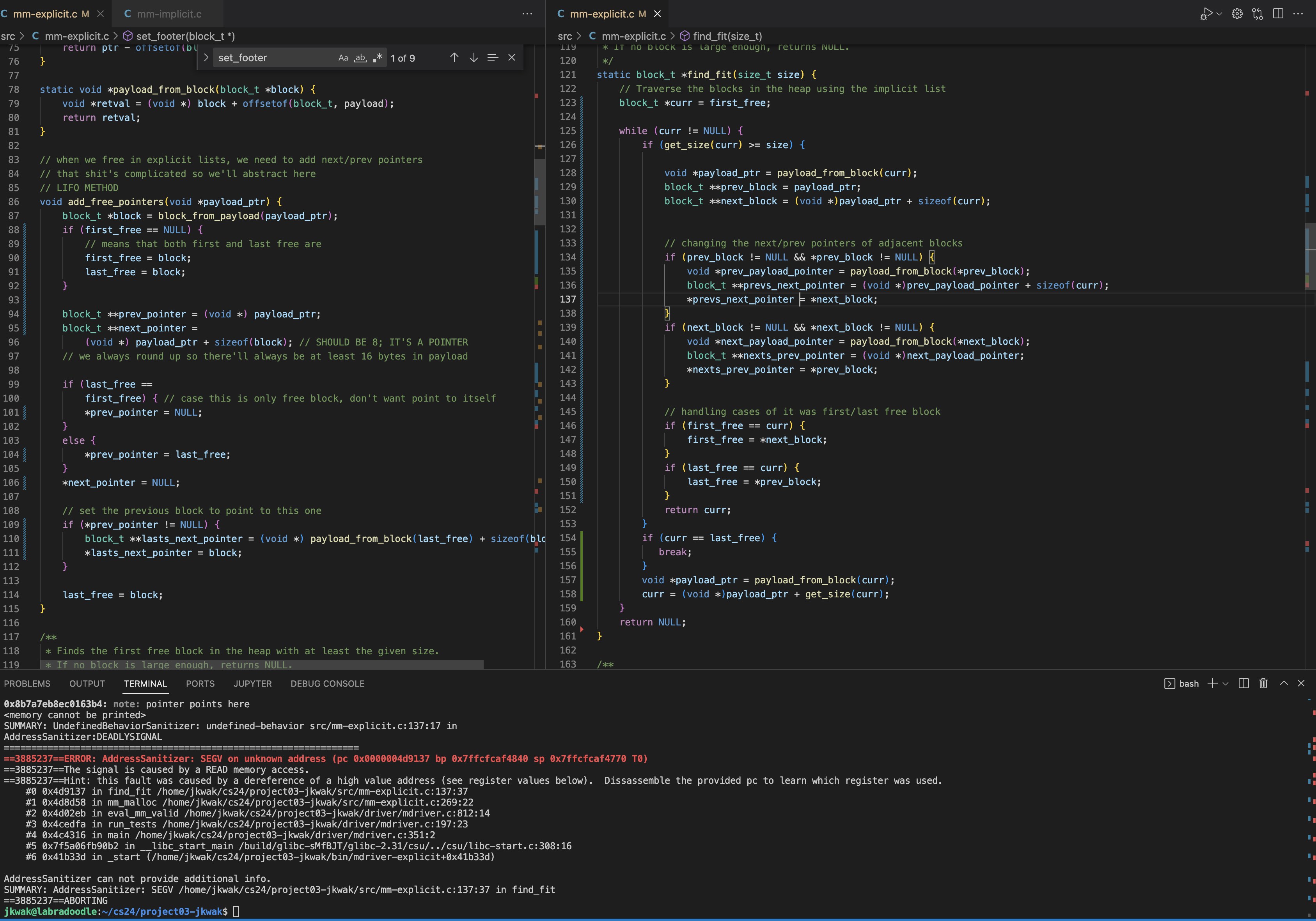Viewport: 1316px width, 921px height.
Task: Go to previous find match arrow
Action: [454, 58]
